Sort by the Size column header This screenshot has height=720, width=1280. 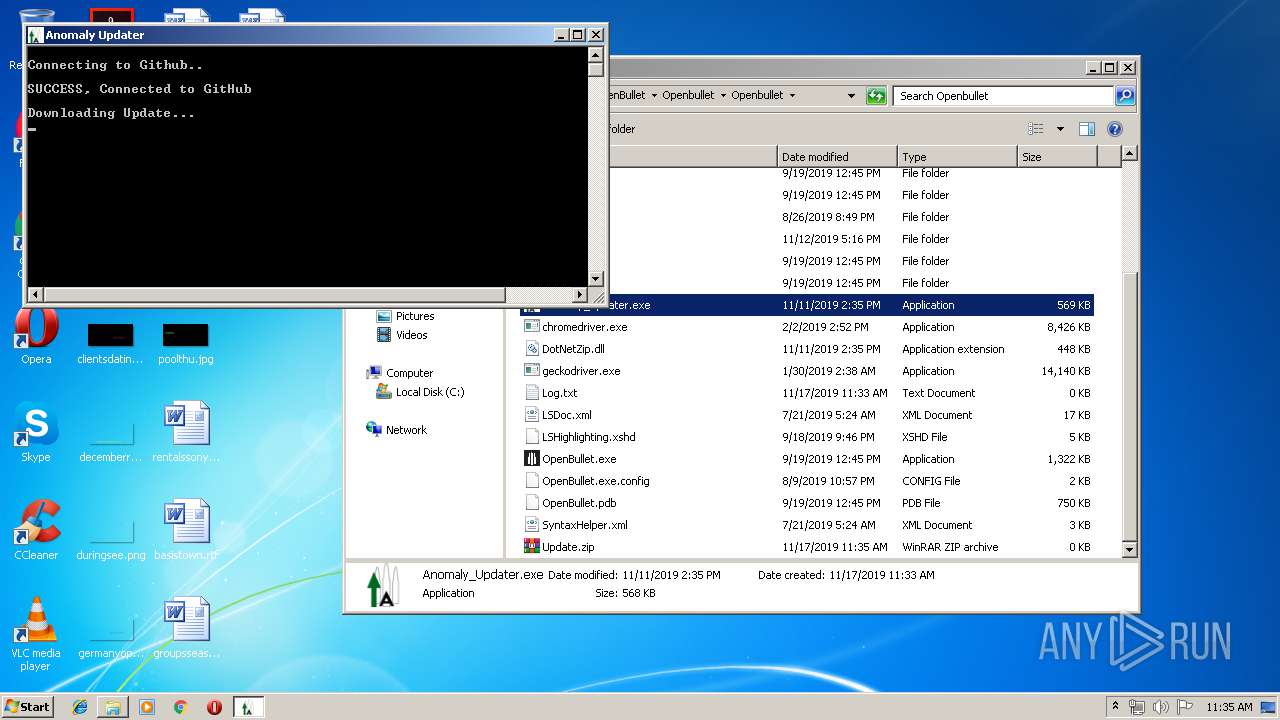coord(1057,157)
